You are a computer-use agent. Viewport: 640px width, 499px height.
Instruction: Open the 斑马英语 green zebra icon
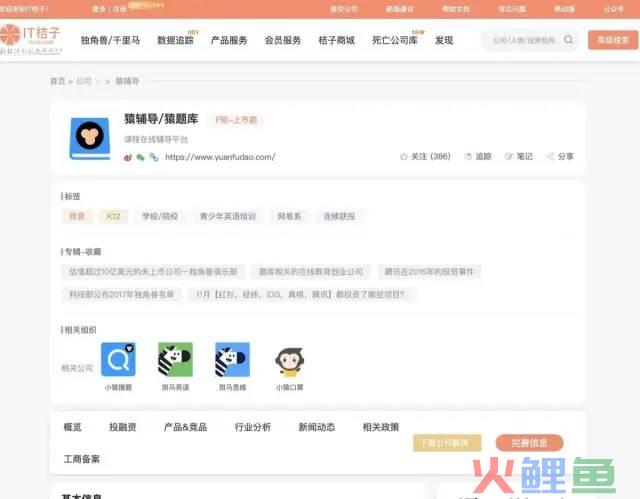[x=175, y=359]
